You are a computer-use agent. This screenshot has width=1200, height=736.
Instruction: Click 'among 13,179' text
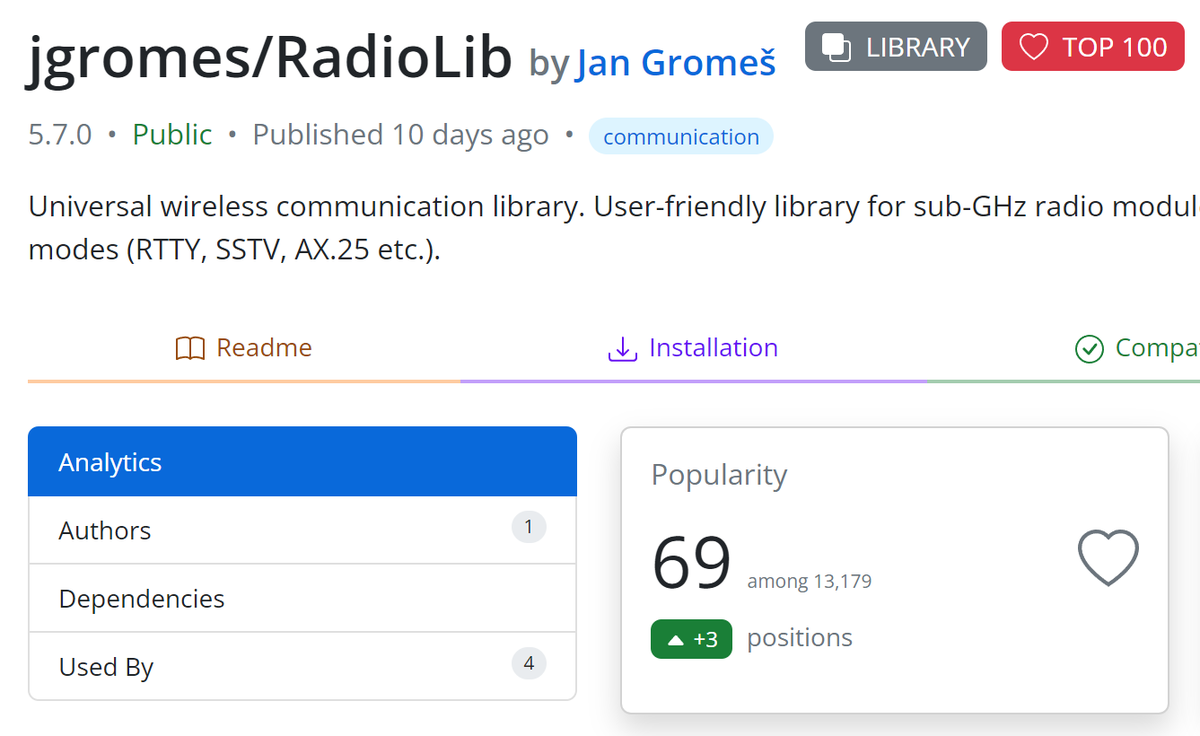[x=809, y=581]
